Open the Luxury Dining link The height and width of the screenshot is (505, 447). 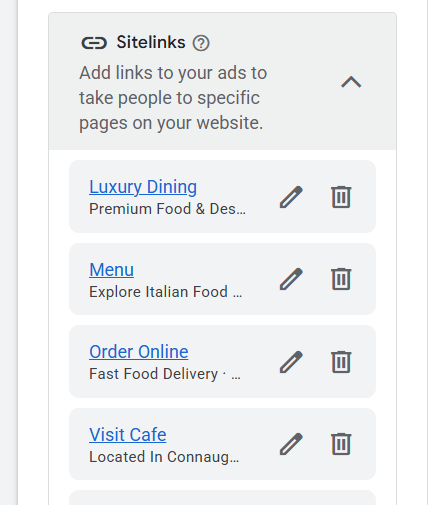(x=143, y=187)
